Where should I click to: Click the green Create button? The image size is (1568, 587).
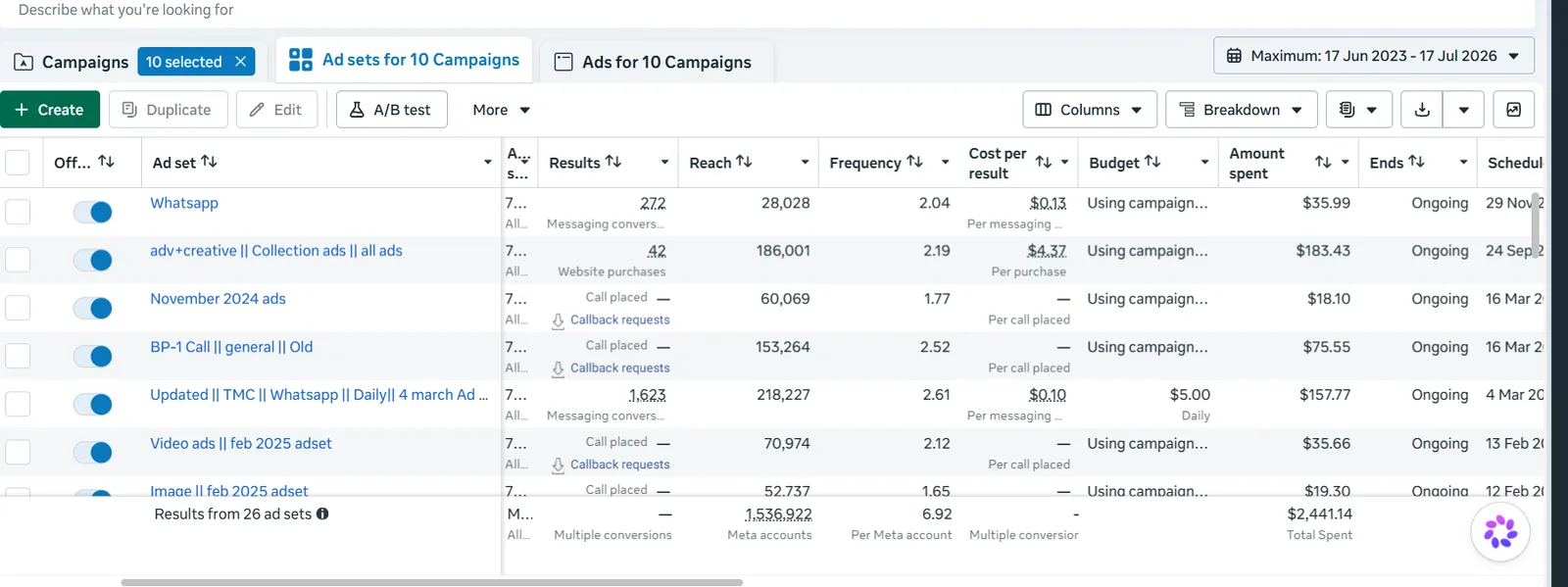pyautogui.click(x=50, y=110)
